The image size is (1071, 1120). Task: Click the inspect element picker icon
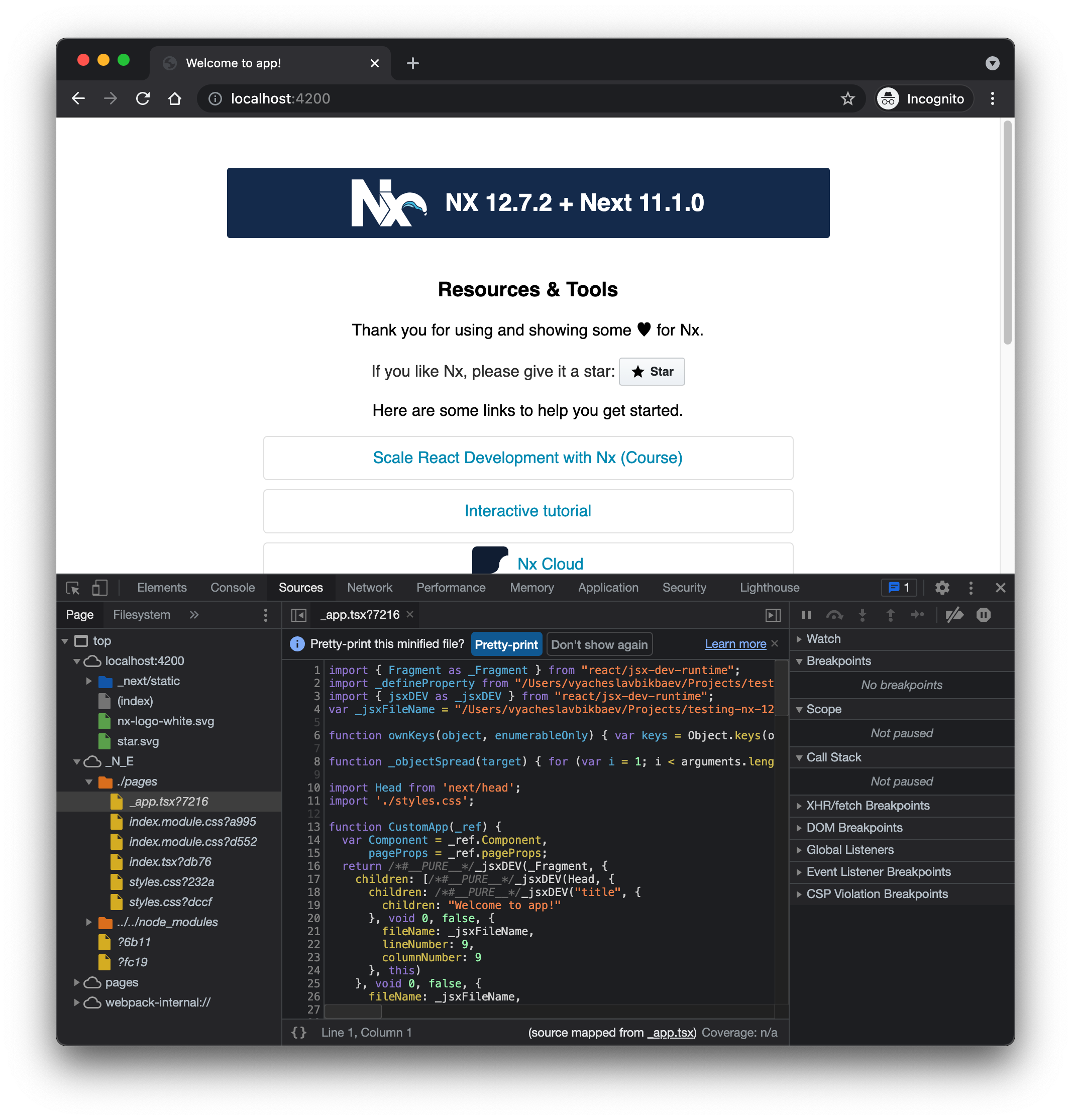coord(73,588)
